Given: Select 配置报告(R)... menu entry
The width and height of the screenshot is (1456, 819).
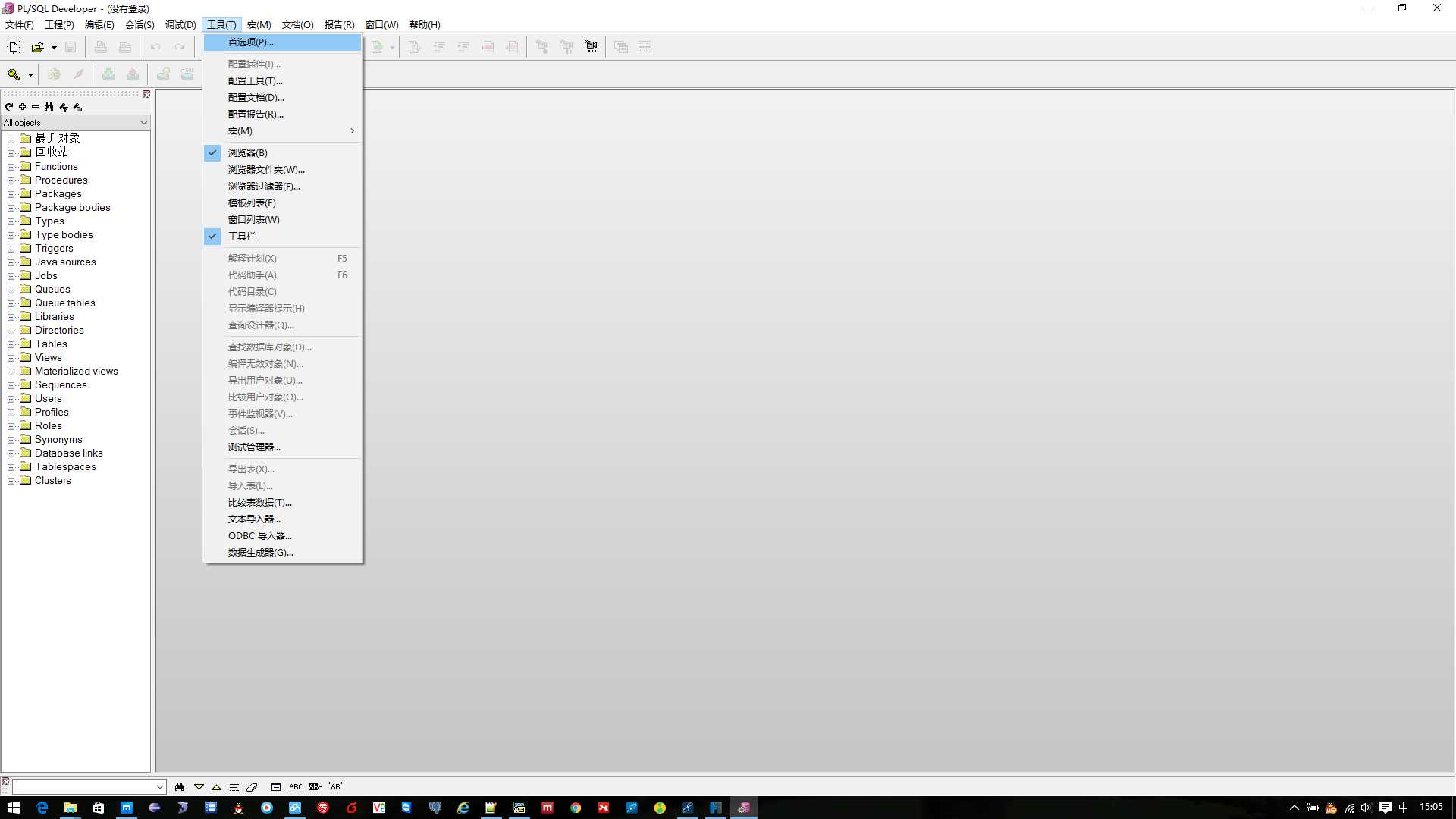Looking at the screenshot, I should (x=283, y=115).
